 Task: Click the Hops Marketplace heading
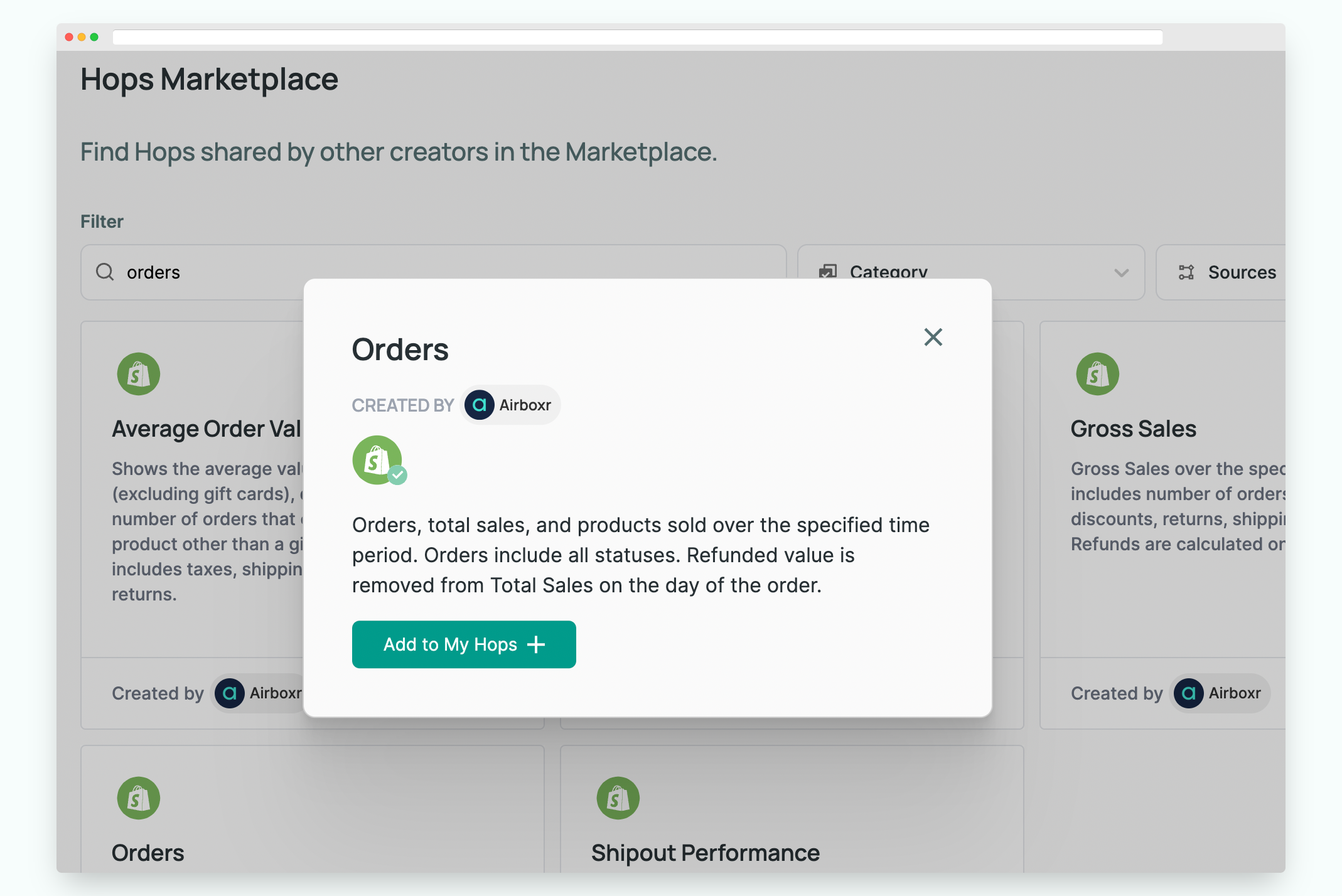point(210,80)
